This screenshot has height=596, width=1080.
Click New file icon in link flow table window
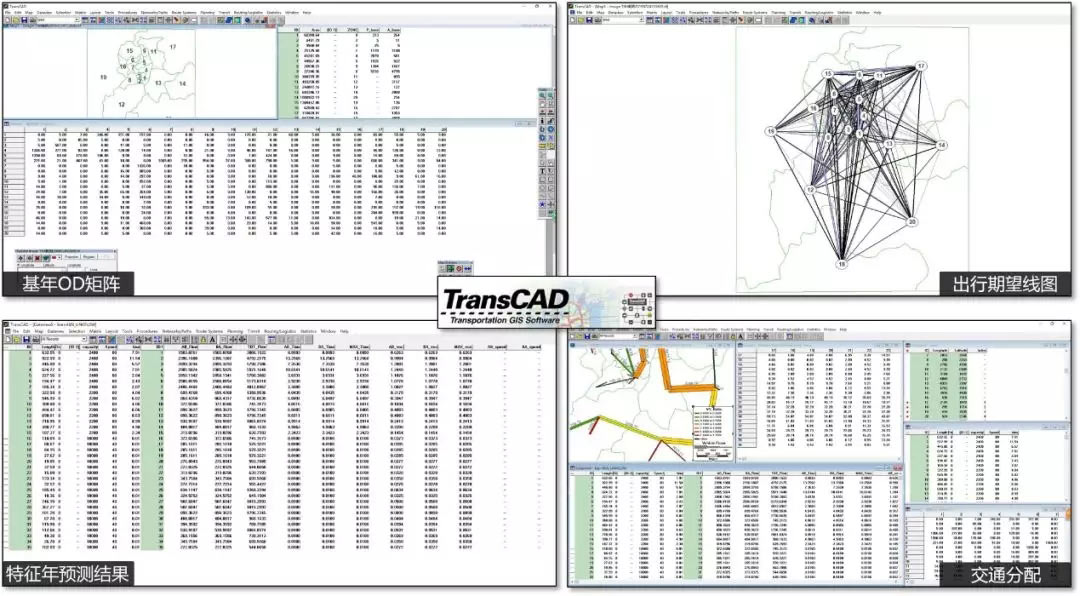tap(8, 339)
